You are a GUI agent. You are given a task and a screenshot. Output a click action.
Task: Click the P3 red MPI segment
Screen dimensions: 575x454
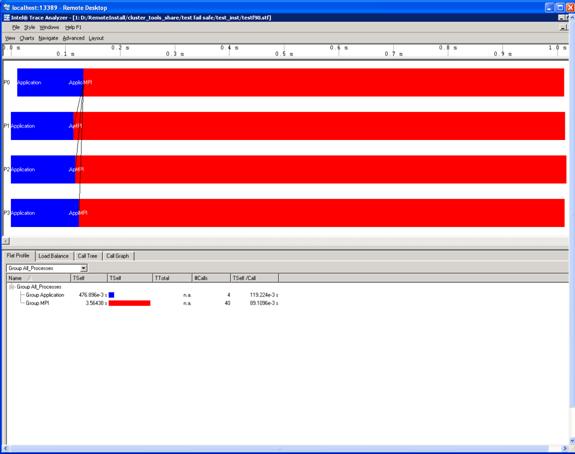322,213
